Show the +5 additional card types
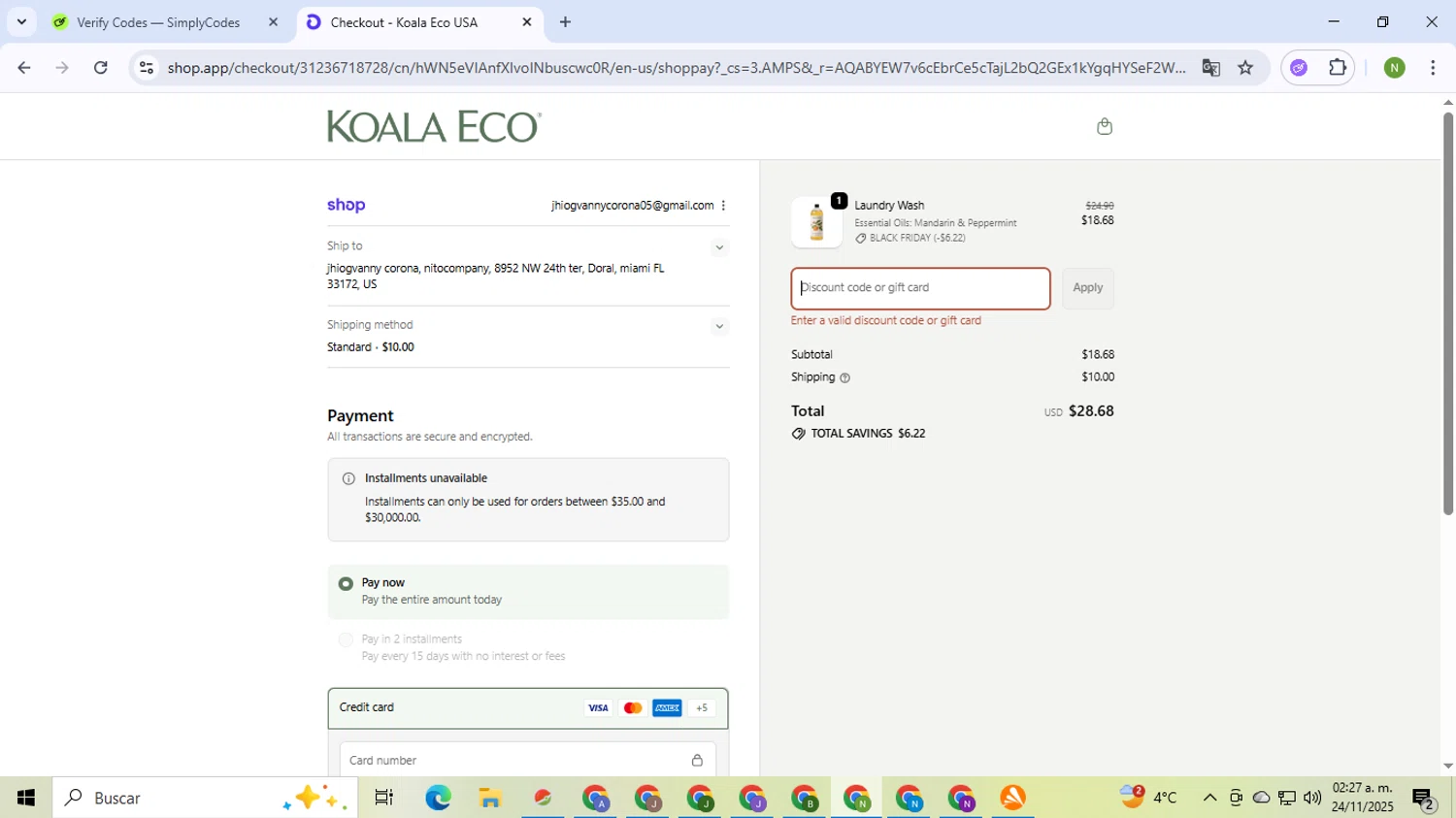The height and width of the screenshot is (818, 1456). tap(702, 707)
